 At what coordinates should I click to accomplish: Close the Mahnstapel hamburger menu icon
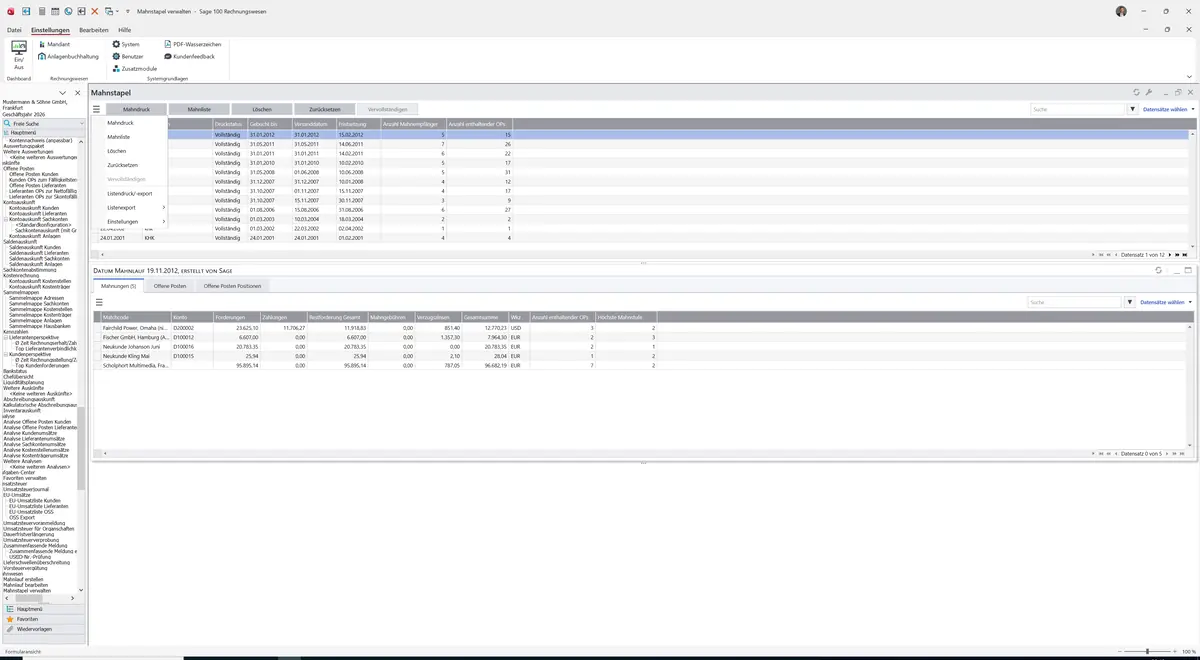coord(97,109)
